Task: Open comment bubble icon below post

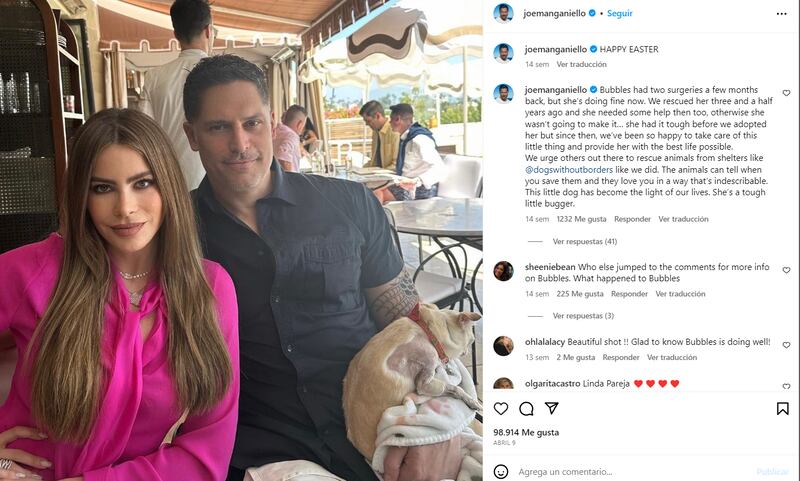Action: [526, 408]
